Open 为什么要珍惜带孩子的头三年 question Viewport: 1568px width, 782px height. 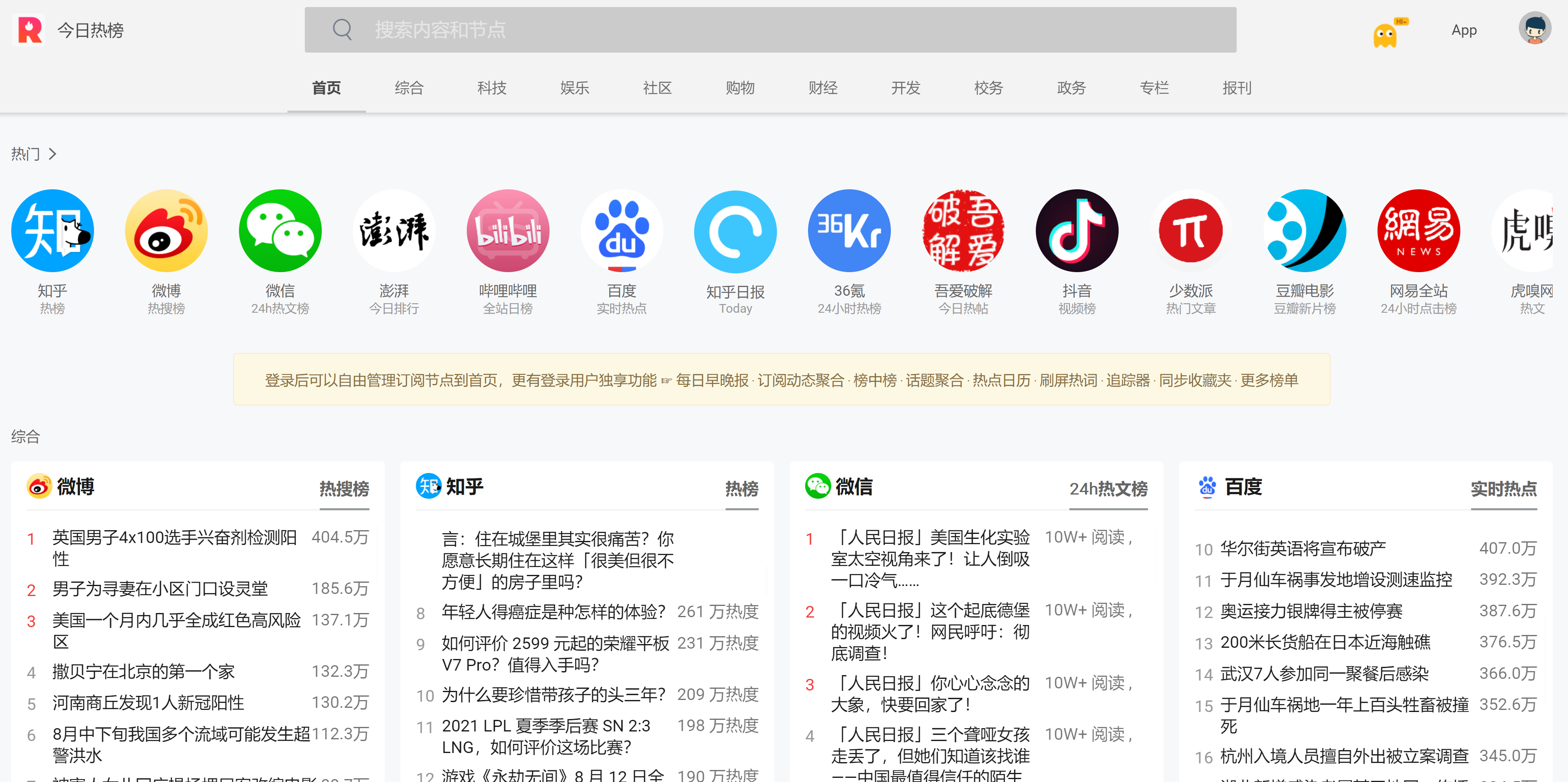[553, 694]
